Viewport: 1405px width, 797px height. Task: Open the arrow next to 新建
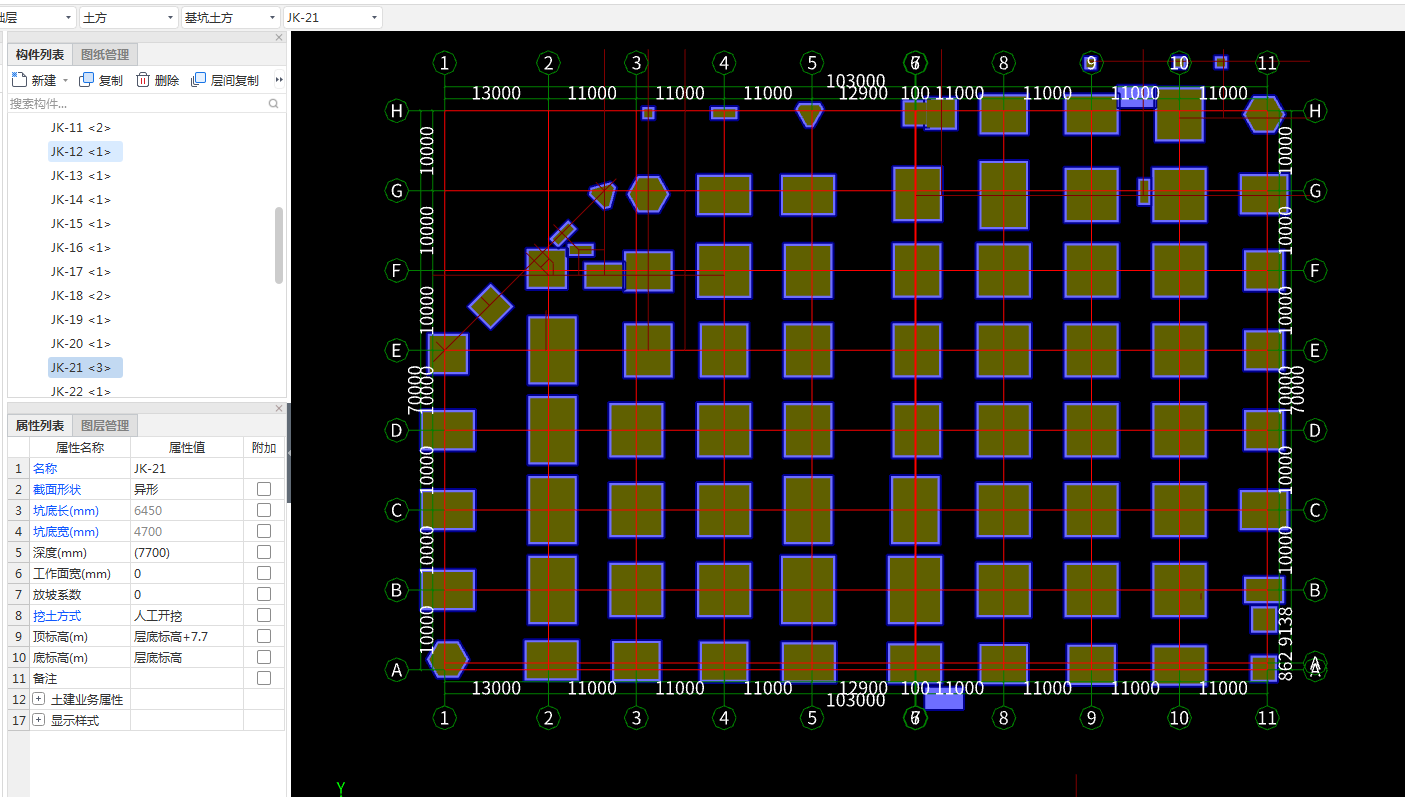click(x=66, y=81)
